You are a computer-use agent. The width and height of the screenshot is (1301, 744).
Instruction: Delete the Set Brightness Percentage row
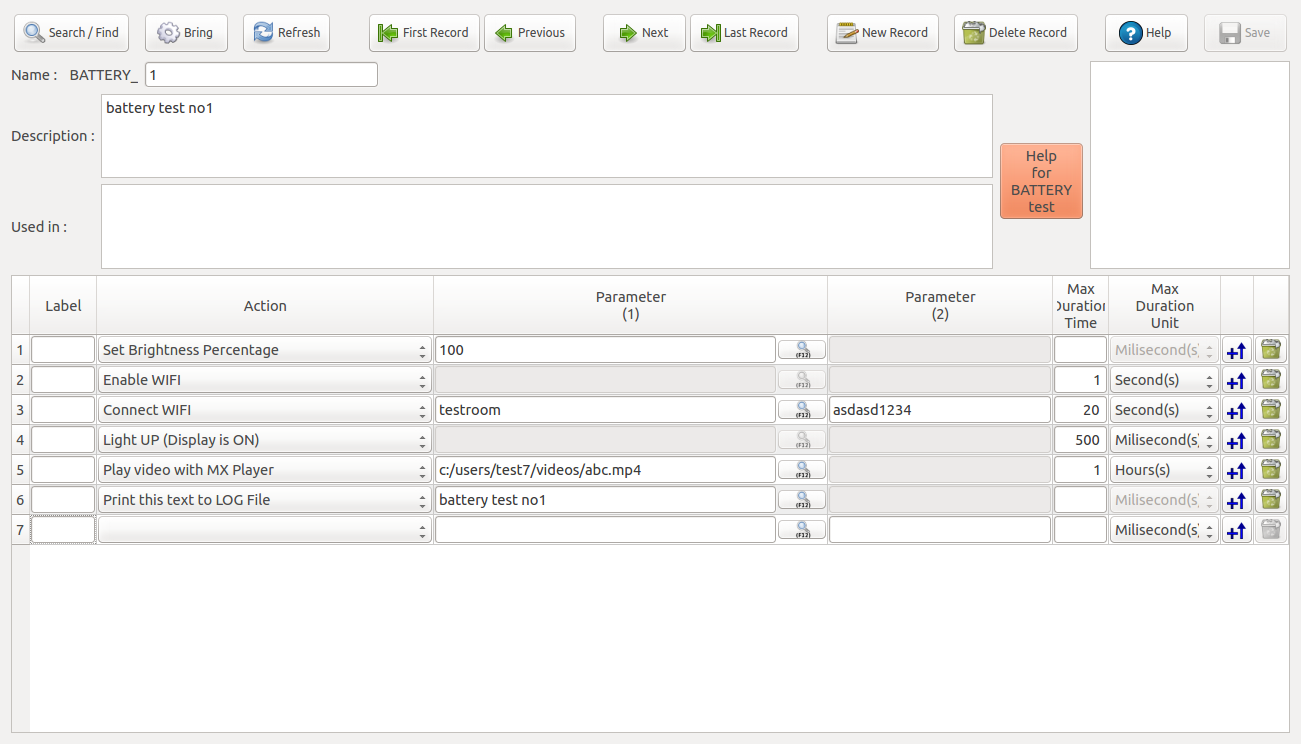(x=1271, y=350)
